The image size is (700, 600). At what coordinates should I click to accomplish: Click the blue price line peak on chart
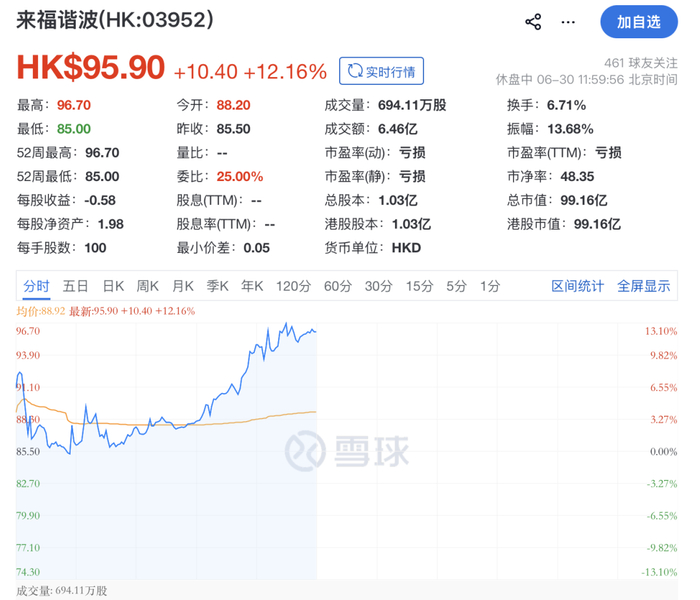286,324
